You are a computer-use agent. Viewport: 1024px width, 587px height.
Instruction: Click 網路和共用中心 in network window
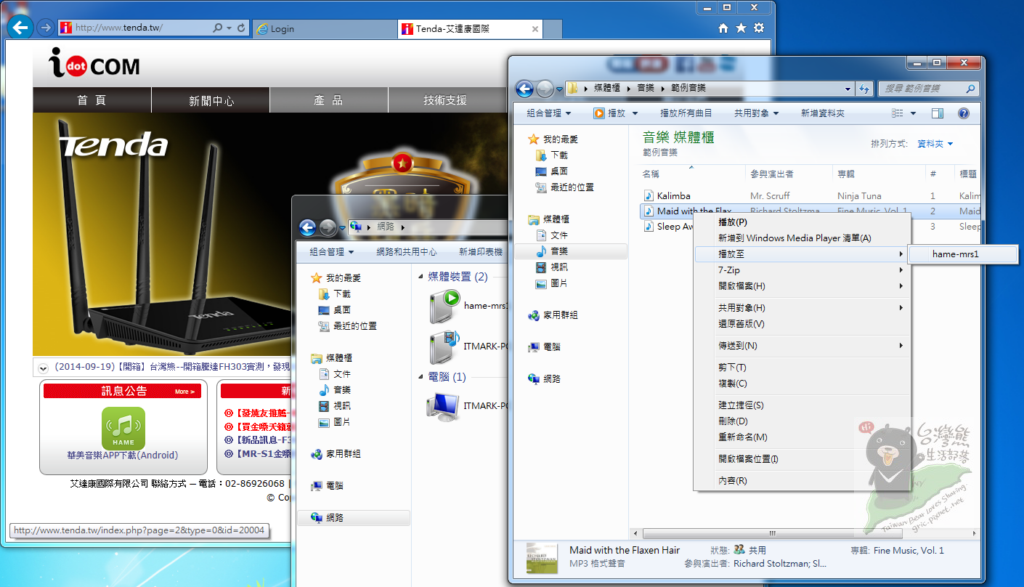406,252
